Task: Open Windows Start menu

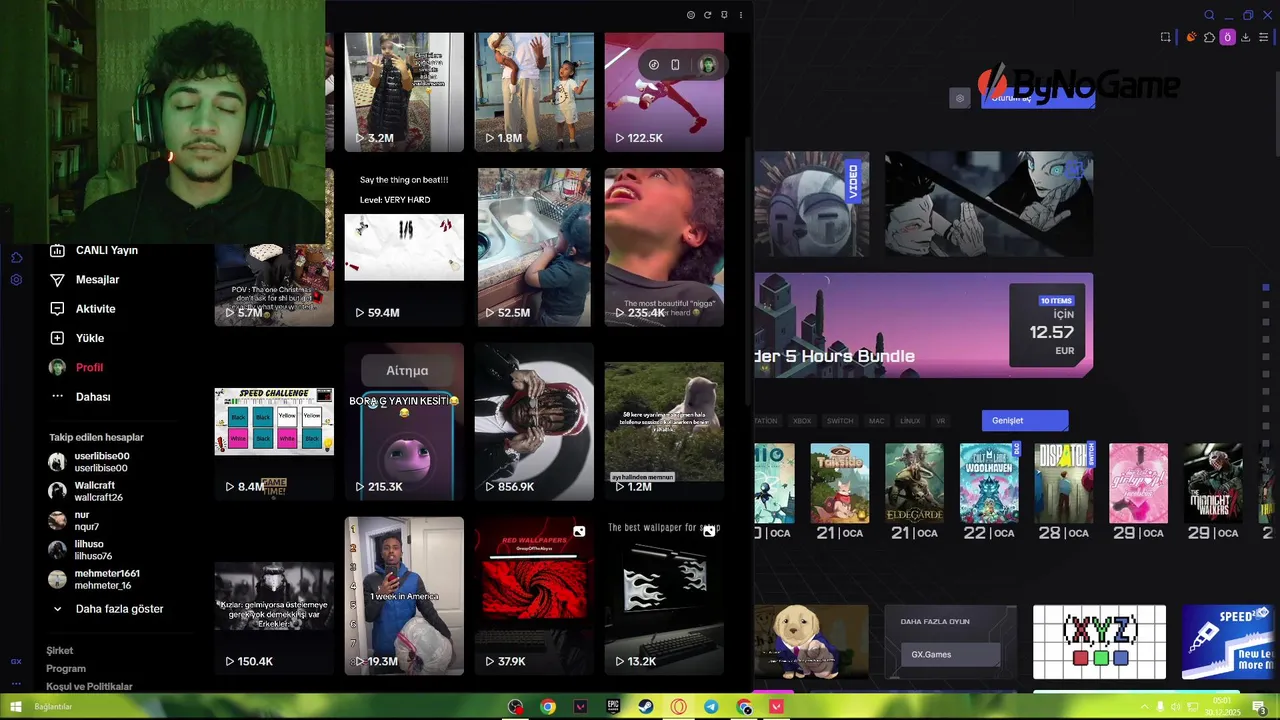Action: pyautogui.click(x=15, y=707)
